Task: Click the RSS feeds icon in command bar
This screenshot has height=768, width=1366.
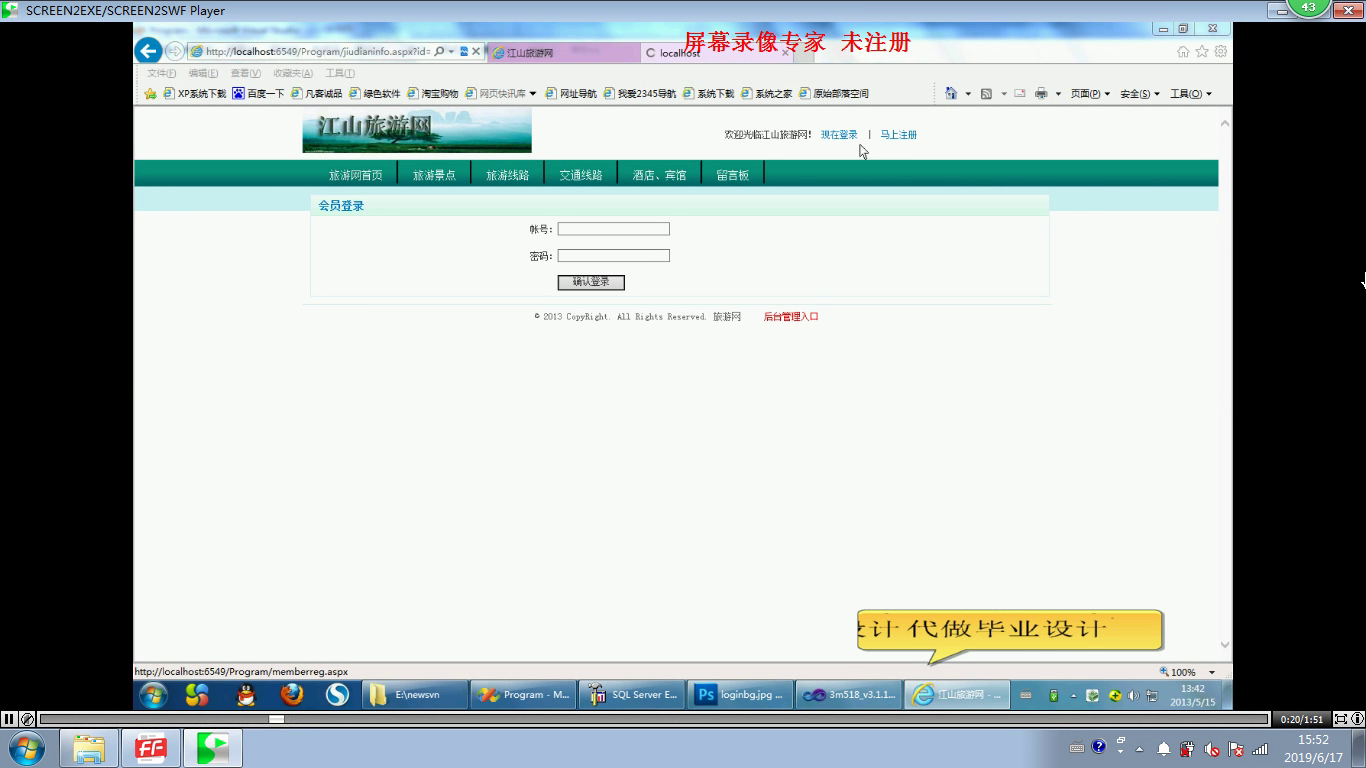Action: pos(986,93)
